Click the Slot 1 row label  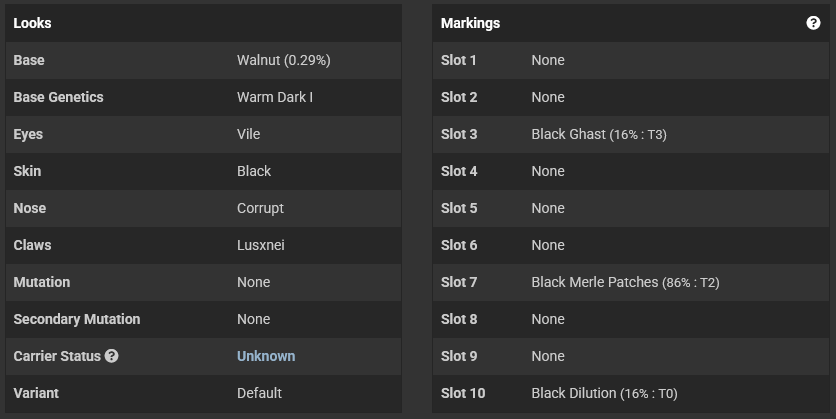pos(459,60)
